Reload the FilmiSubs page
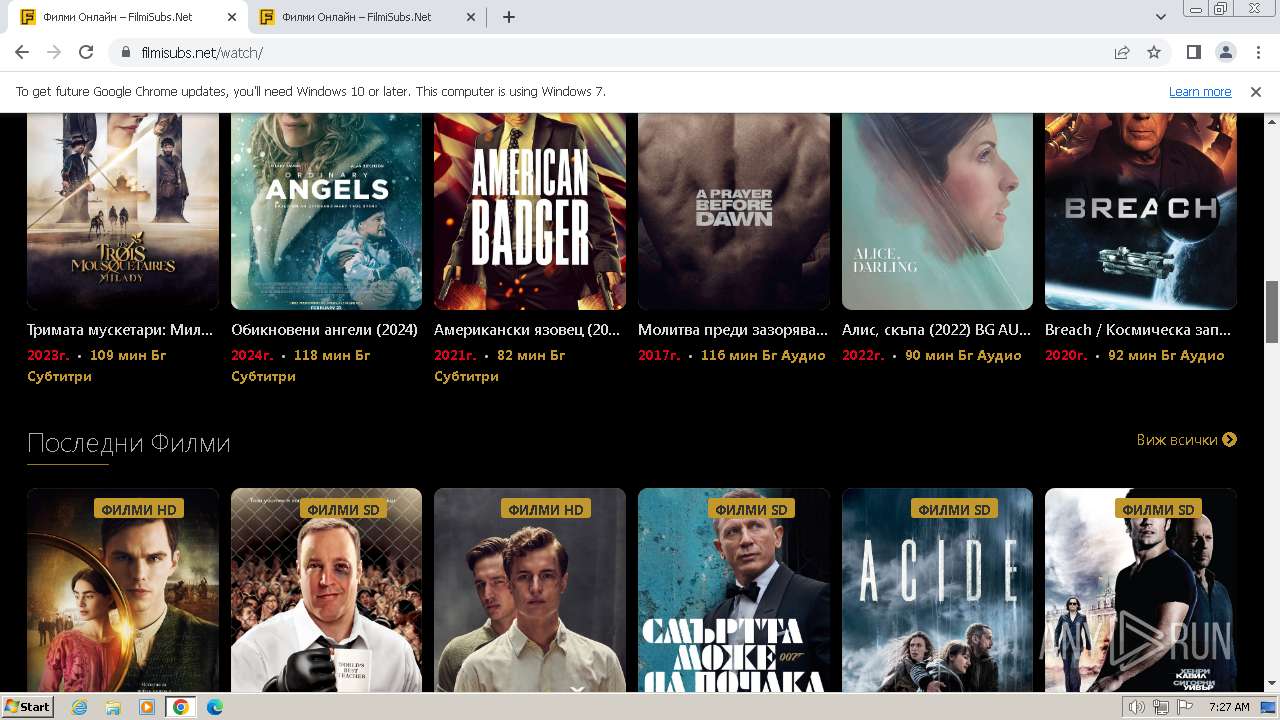Viewport: 1280px width, 720px height. click(x=86, y=52)
